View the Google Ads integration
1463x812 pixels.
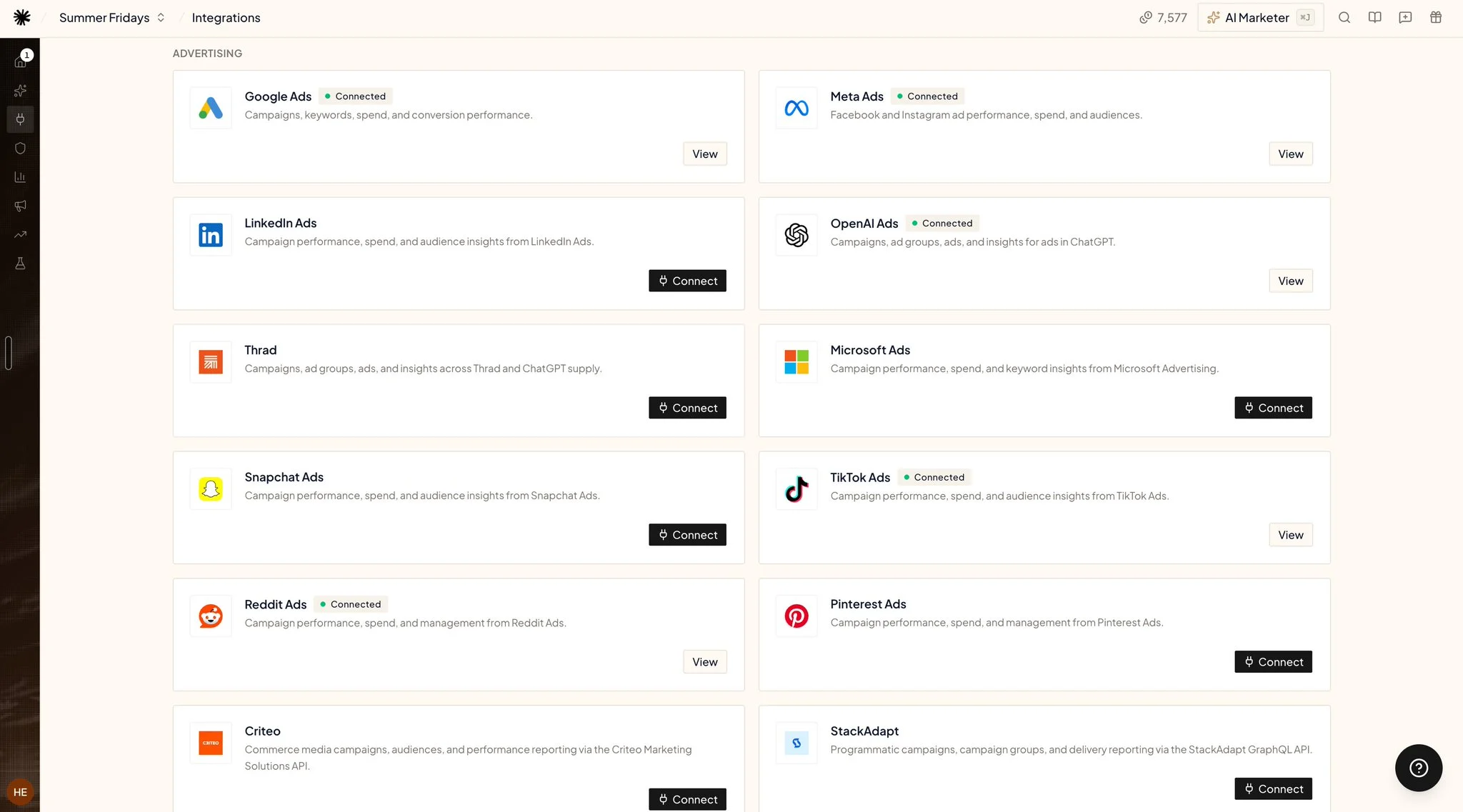(704, 154)
